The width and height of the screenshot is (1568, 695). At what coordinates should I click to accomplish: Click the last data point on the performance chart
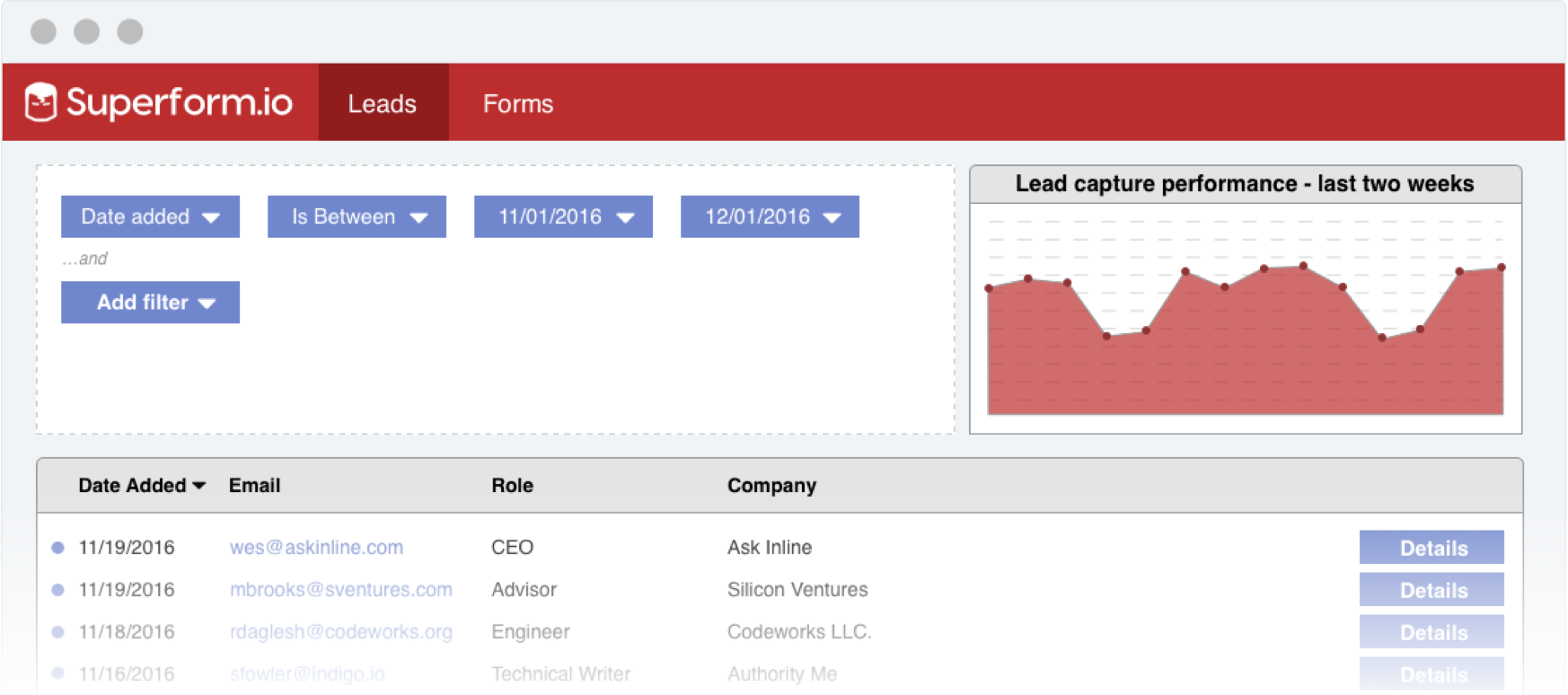click(x=1501, y=268)
